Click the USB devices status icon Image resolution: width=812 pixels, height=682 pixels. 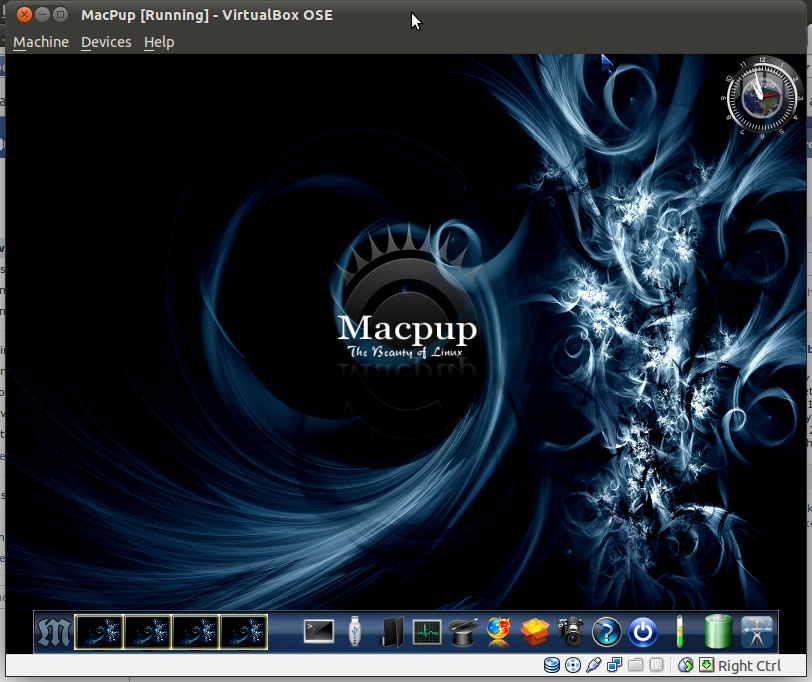pos(593,665)
